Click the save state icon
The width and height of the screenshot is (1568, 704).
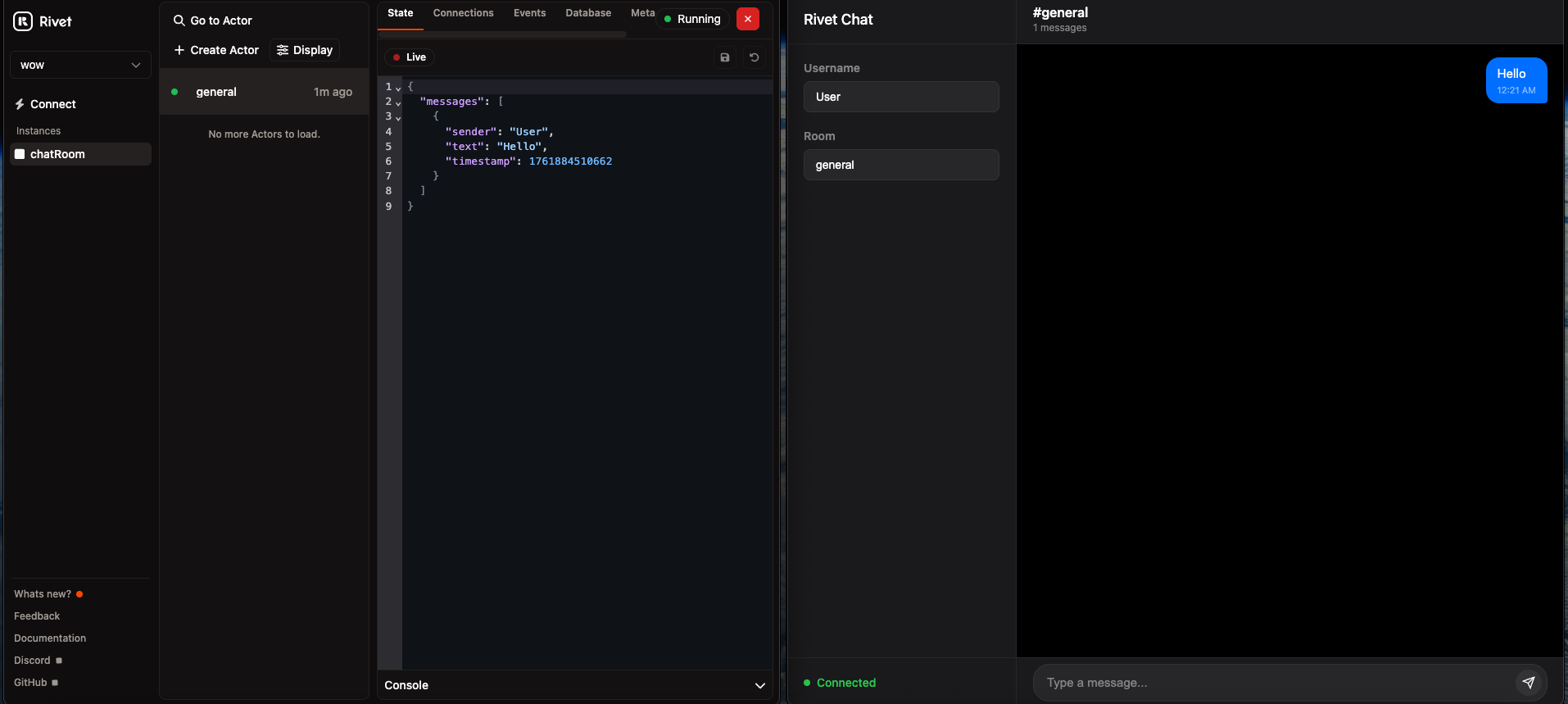725,57
